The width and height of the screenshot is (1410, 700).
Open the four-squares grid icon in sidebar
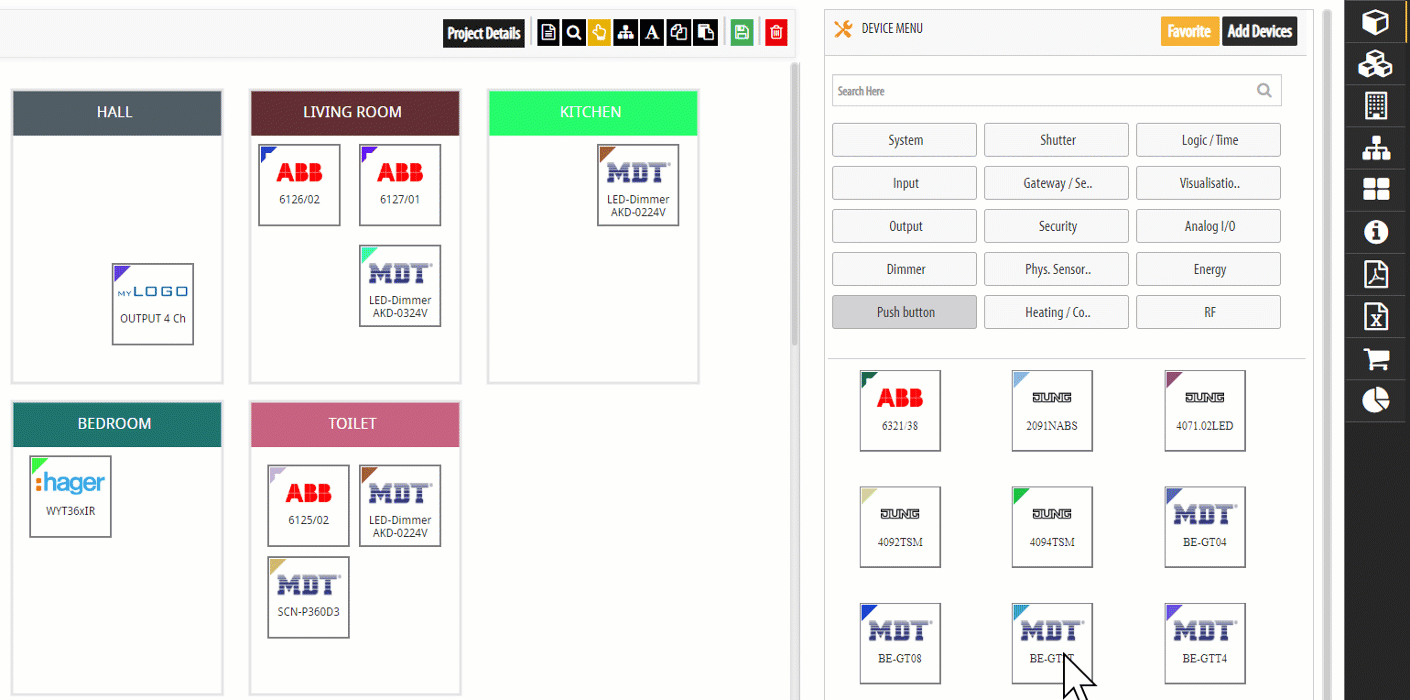click(x=1377, y=190)
